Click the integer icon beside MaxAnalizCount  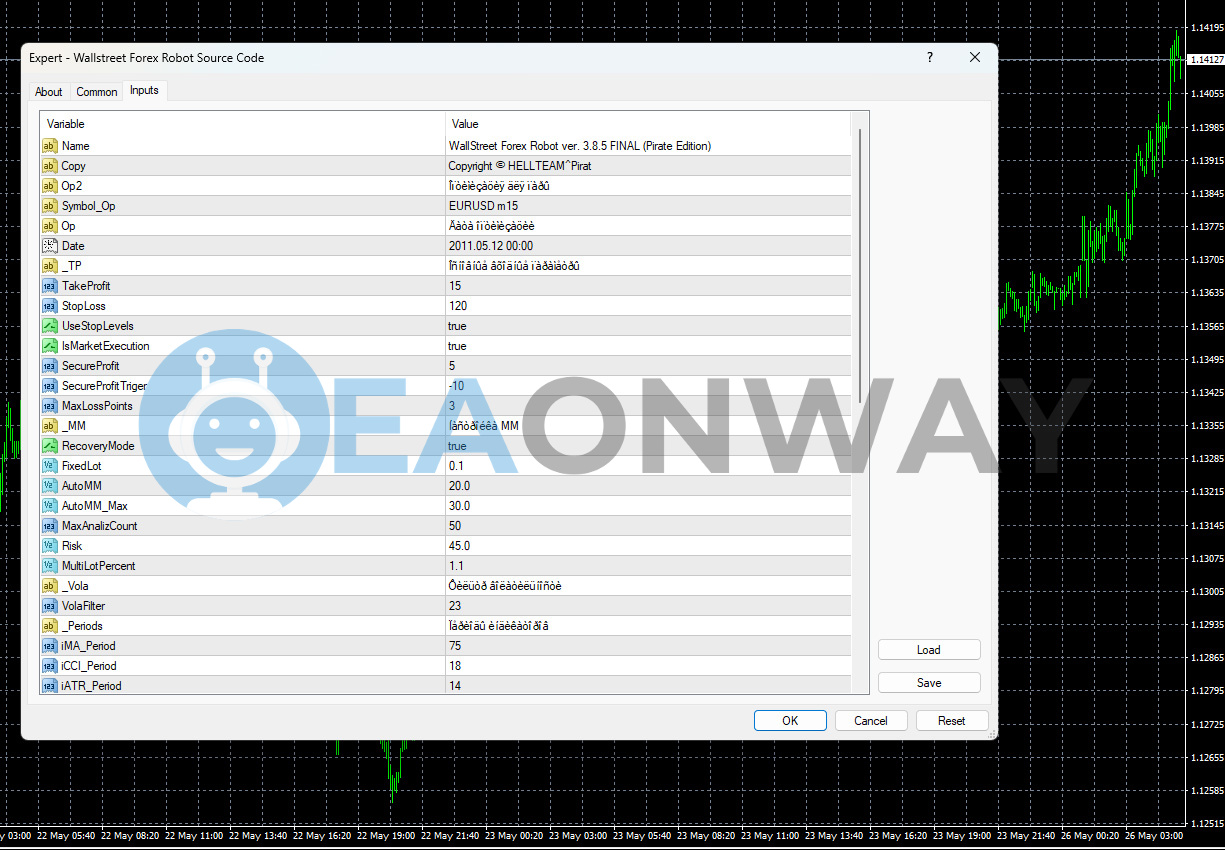coord(50,526)
